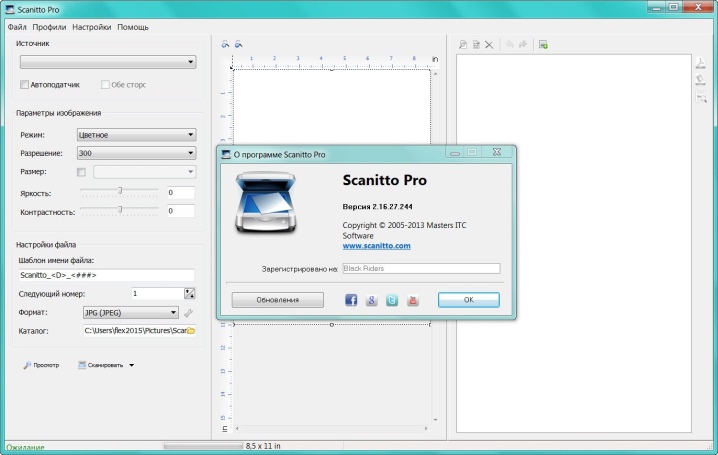This screenshot has width=718, height=455.
Task: Click the Зарегистрировано на field
Action: pyautogui.click(x=421, y=269)
